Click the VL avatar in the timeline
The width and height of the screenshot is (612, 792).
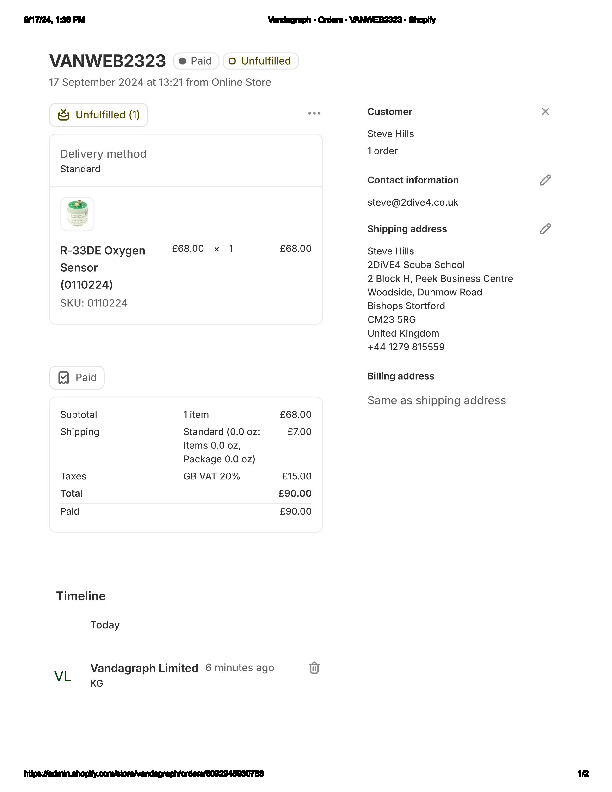pyautogui.click(x=63, y=676)
